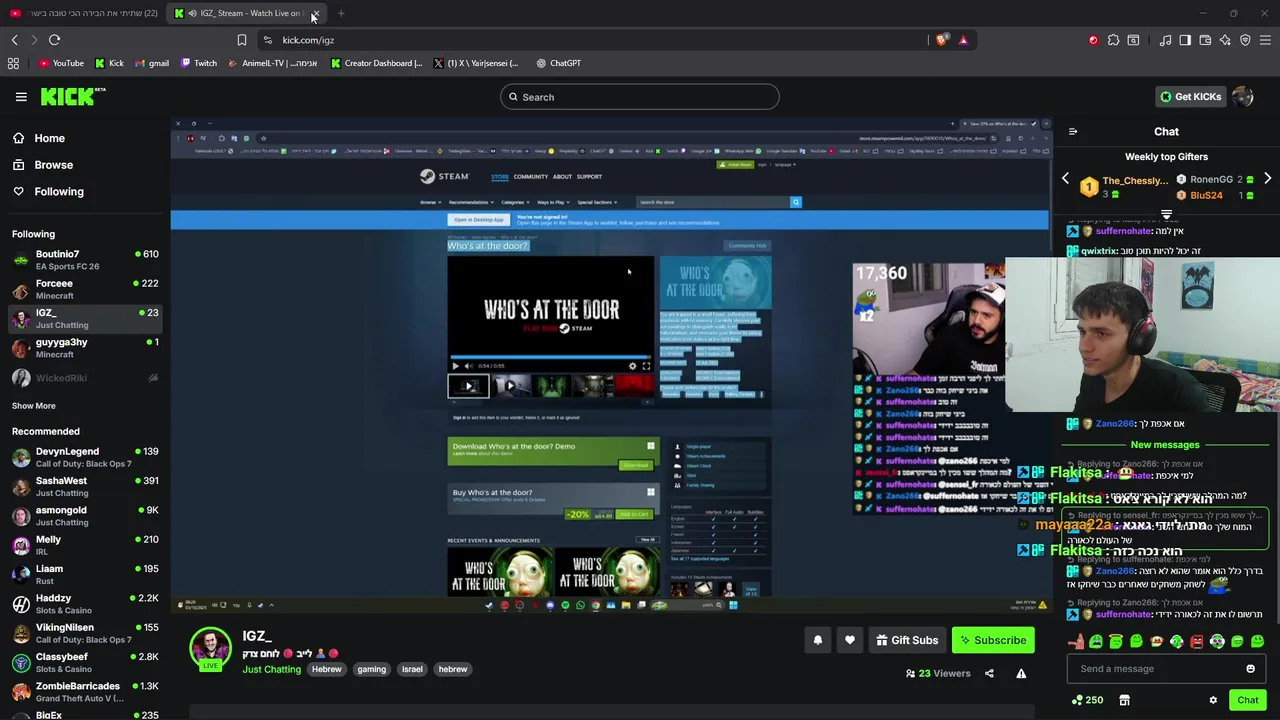Open the Twitch bookmark
The image size is (1280, 720).
pos(198,63)
